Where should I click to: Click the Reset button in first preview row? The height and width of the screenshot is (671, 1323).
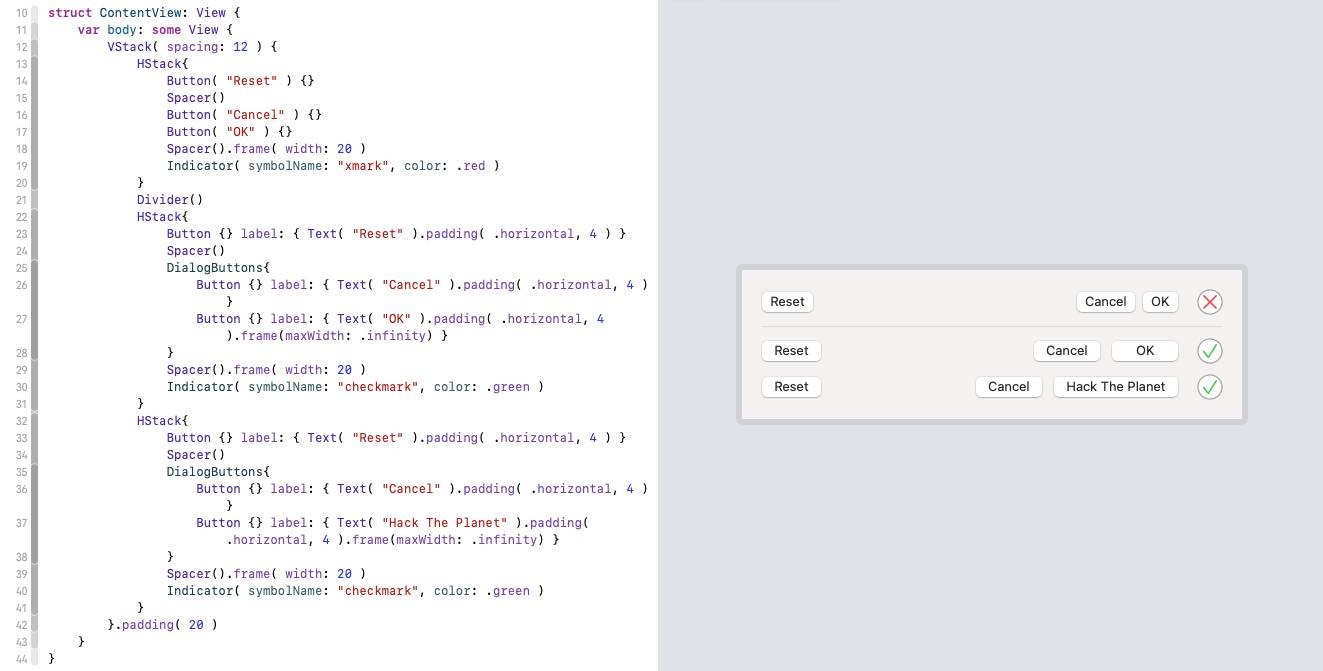(x=787, y=302)
